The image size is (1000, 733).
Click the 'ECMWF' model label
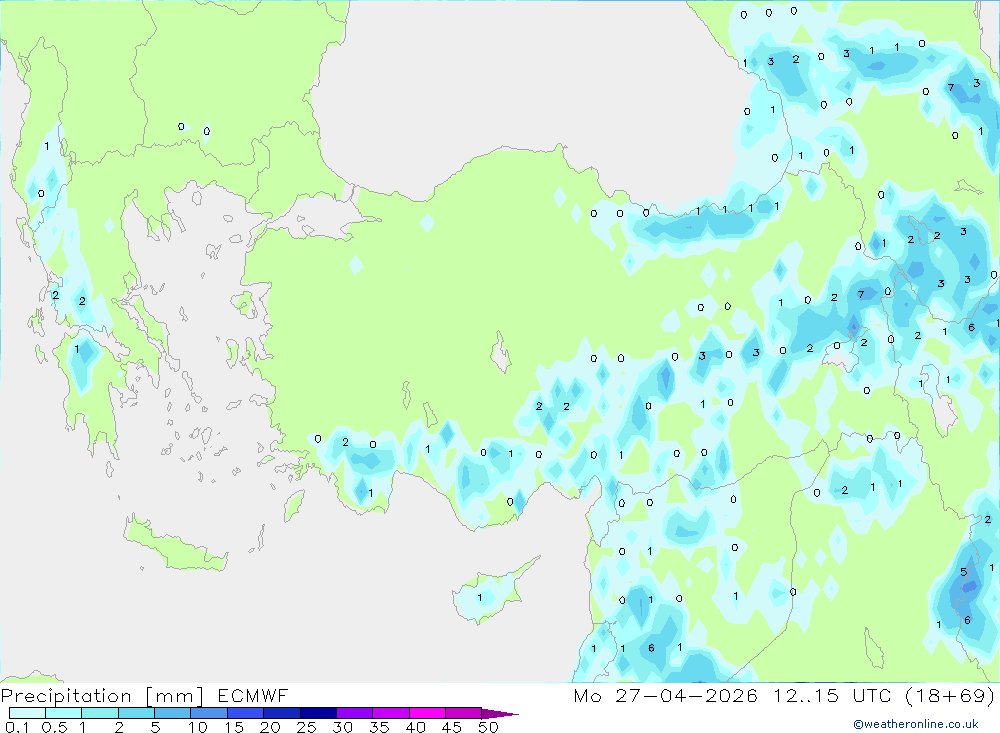tap(253, 695)
